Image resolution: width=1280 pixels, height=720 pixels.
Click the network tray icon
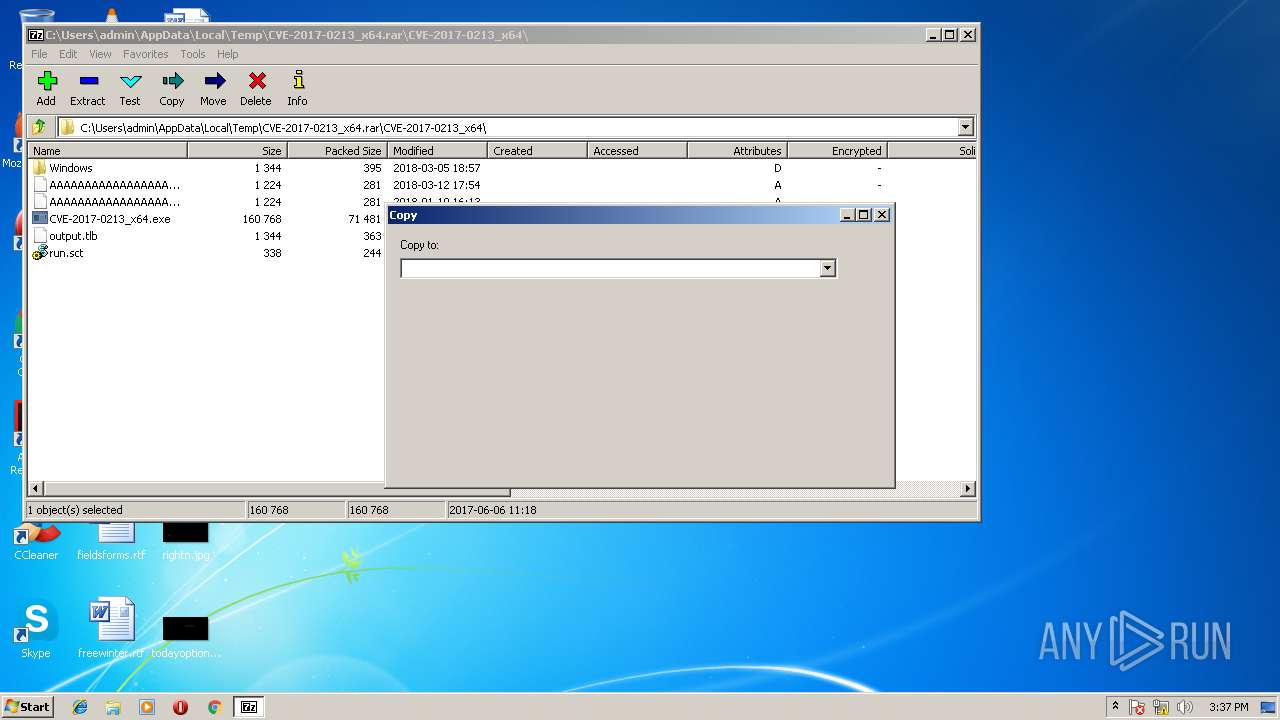1161,707
